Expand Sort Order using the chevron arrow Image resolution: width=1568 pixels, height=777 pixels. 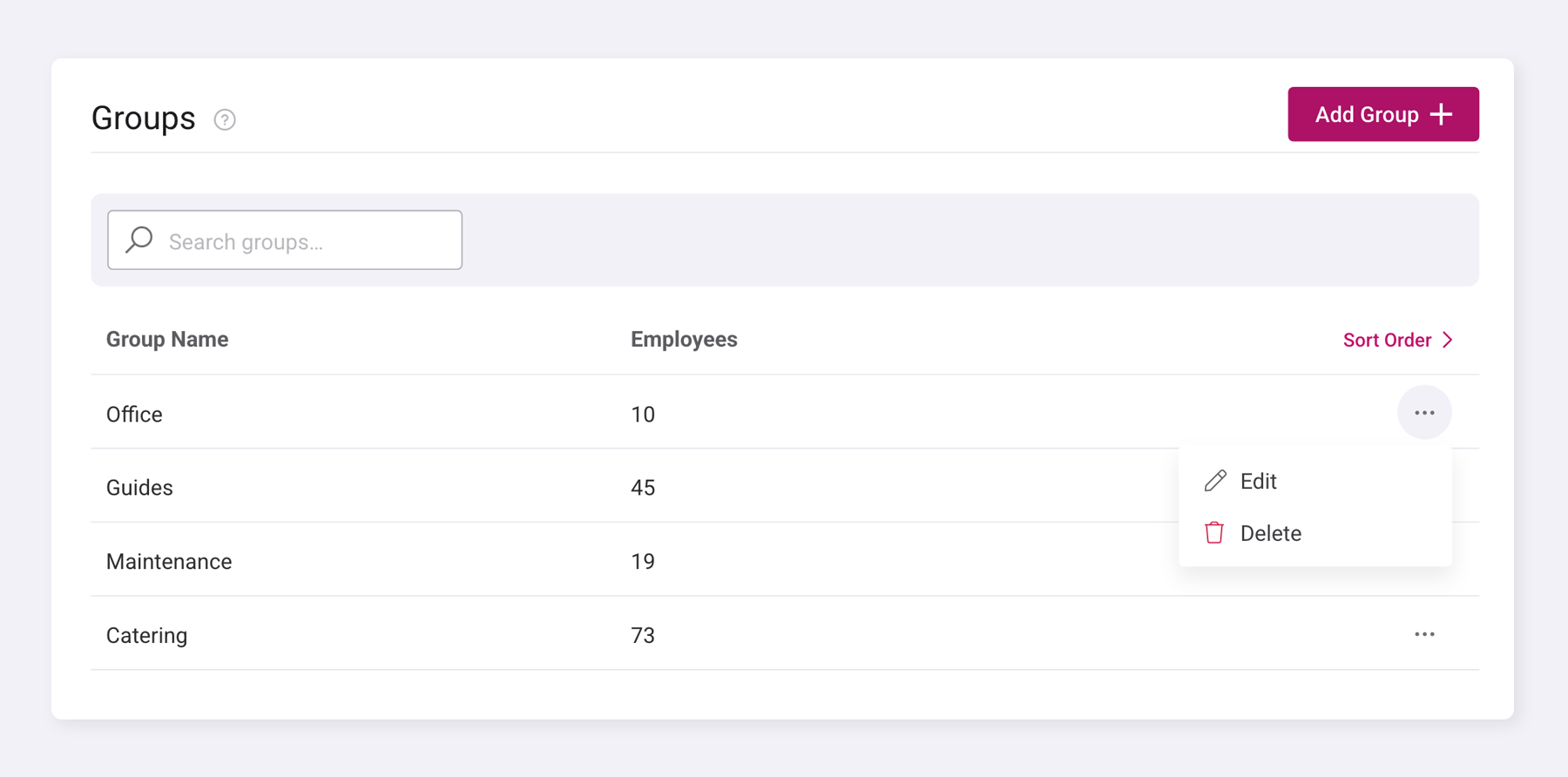coord(1448,340)
